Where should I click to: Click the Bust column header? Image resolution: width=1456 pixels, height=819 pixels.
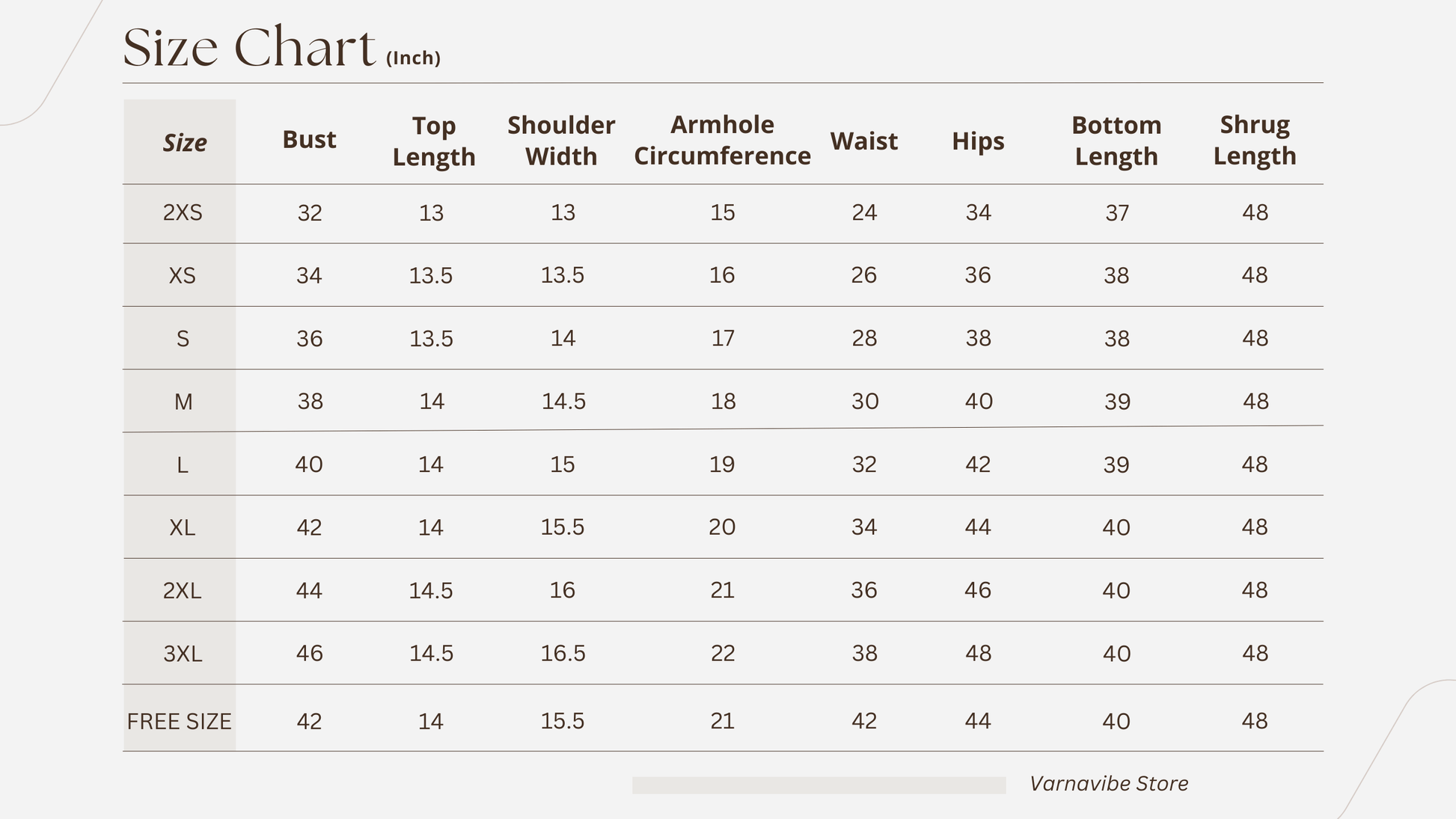tap(309, 140)
